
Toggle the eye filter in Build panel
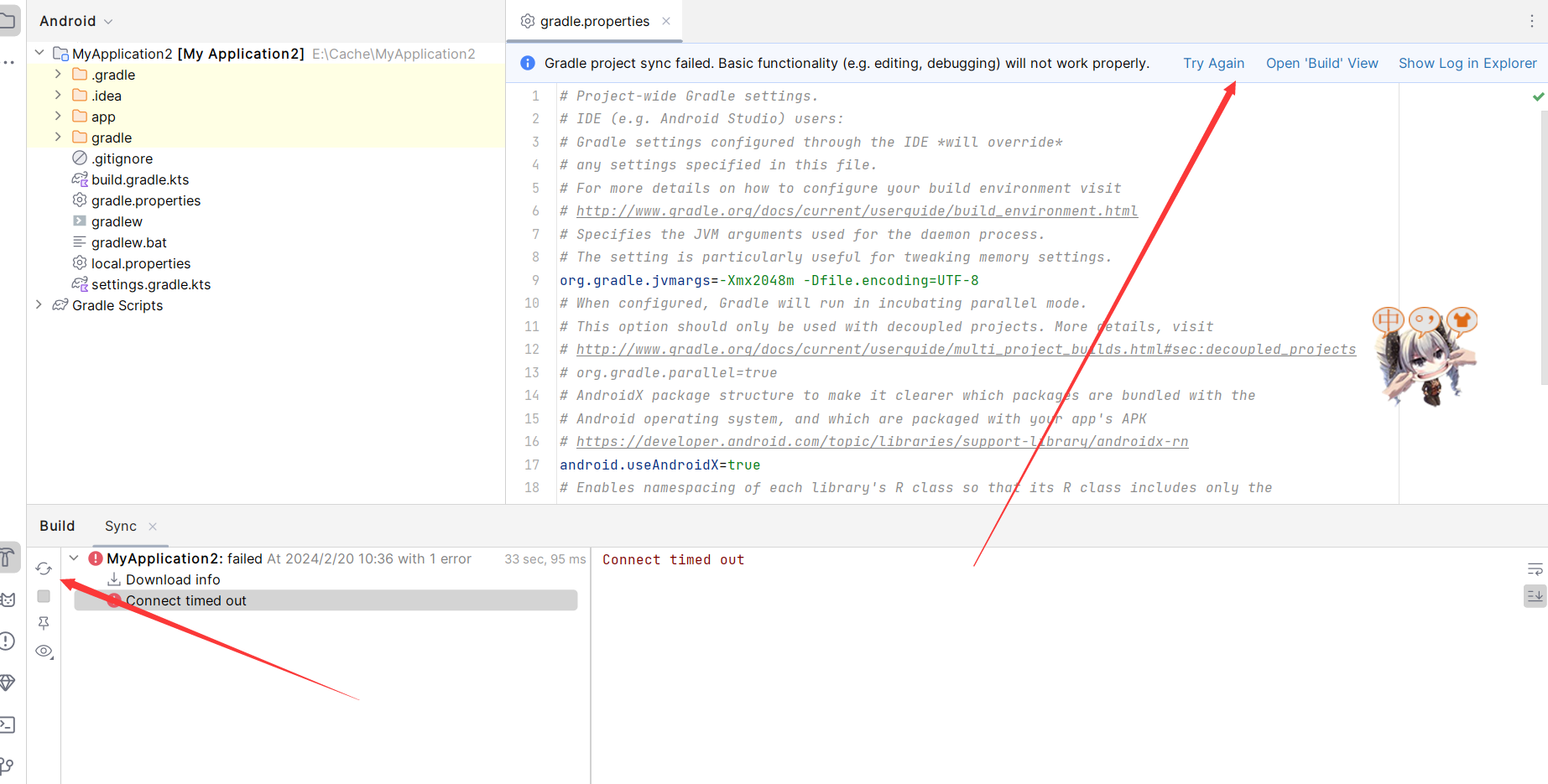tap(44, 650)
